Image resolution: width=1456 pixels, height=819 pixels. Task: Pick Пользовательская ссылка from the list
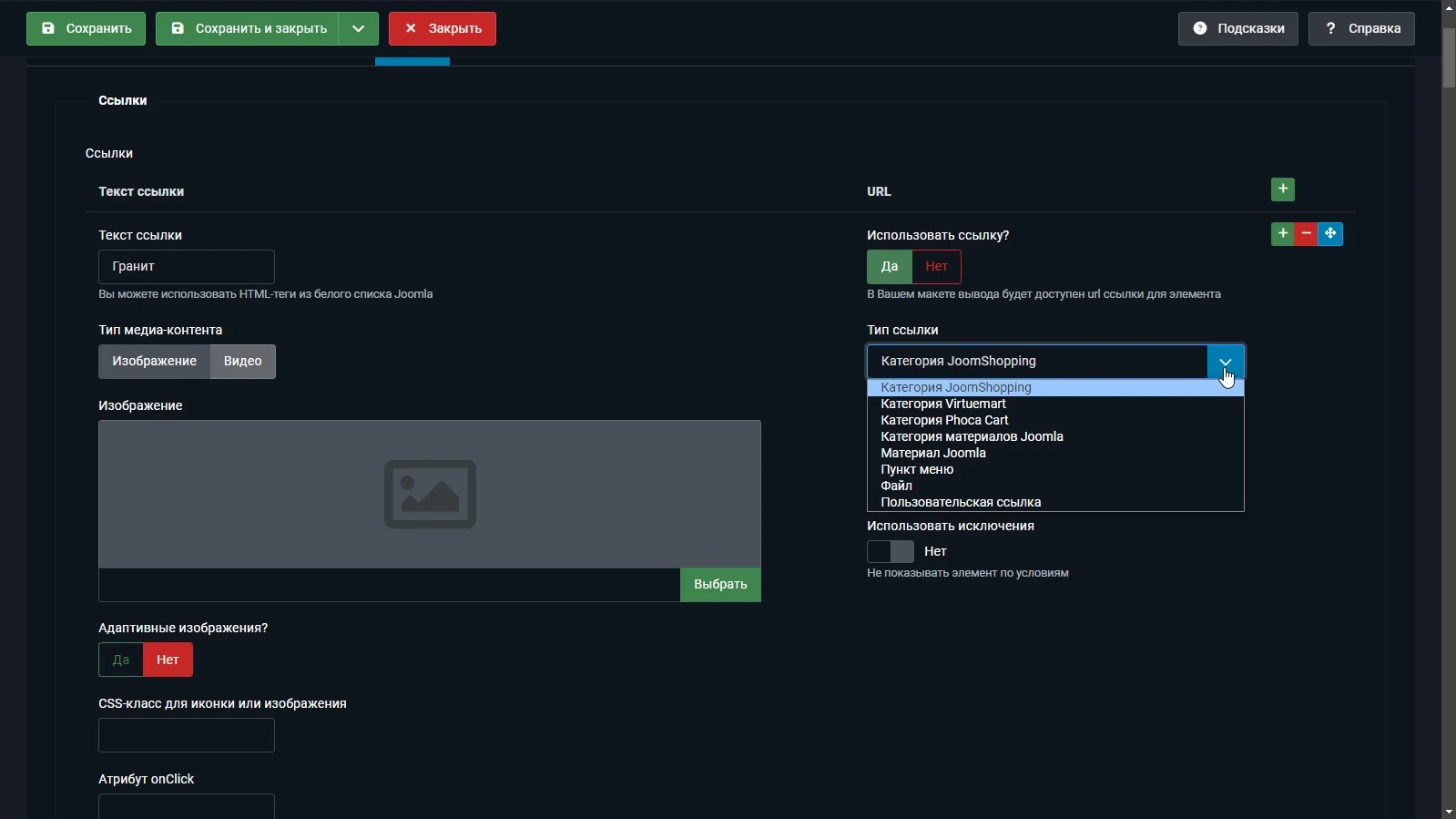click(961, 502)
